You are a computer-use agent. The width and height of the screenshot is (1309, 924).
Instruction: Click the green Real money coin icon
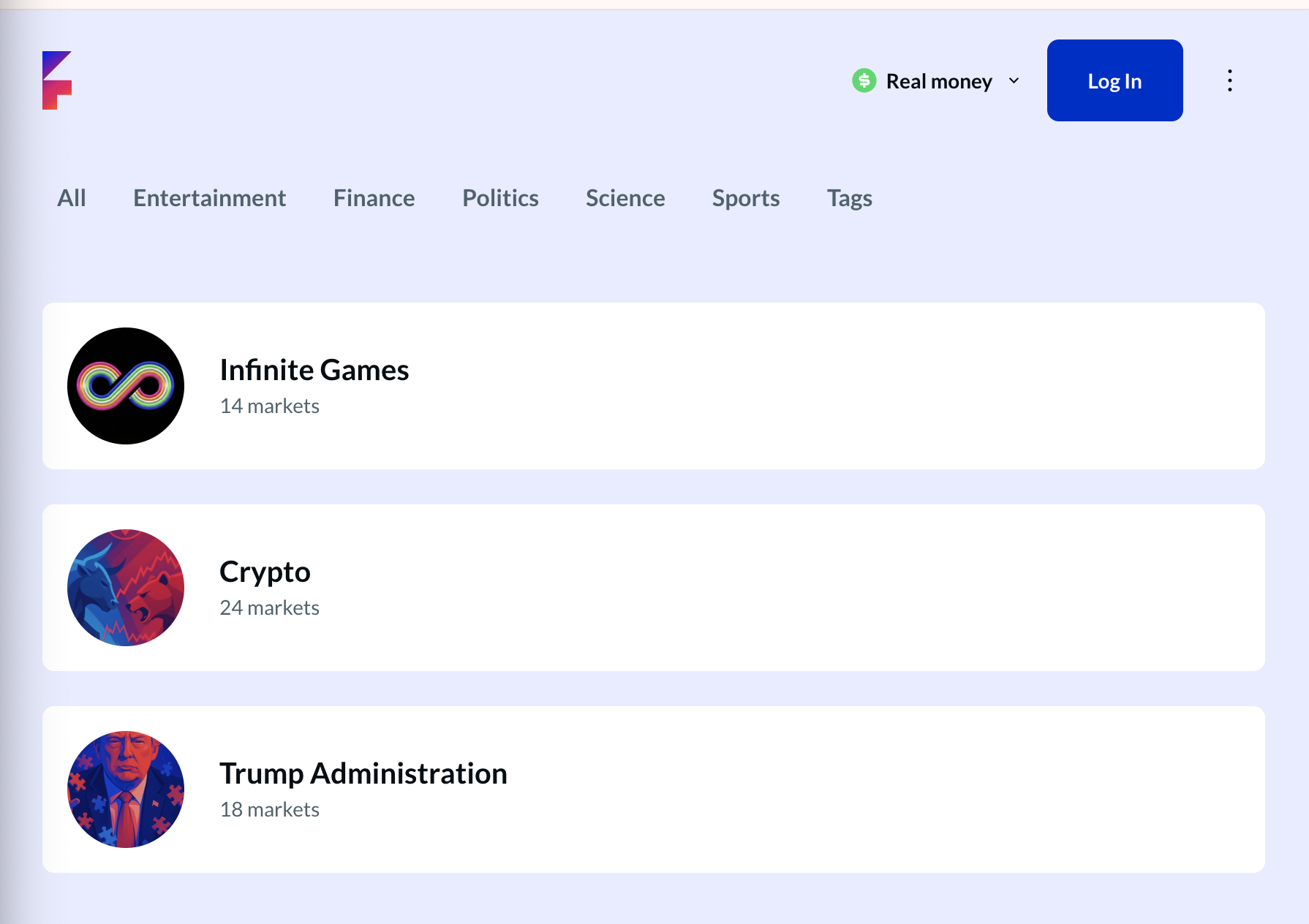click(864, 80)
